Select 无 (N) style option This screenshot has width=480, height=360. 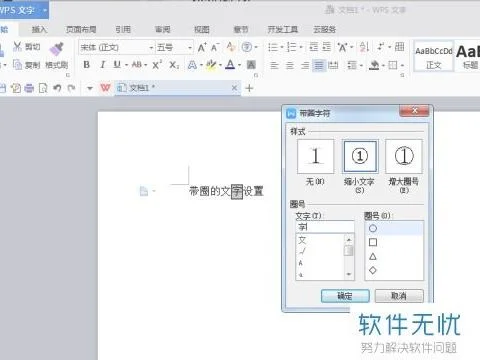click(x=315, y=157)
